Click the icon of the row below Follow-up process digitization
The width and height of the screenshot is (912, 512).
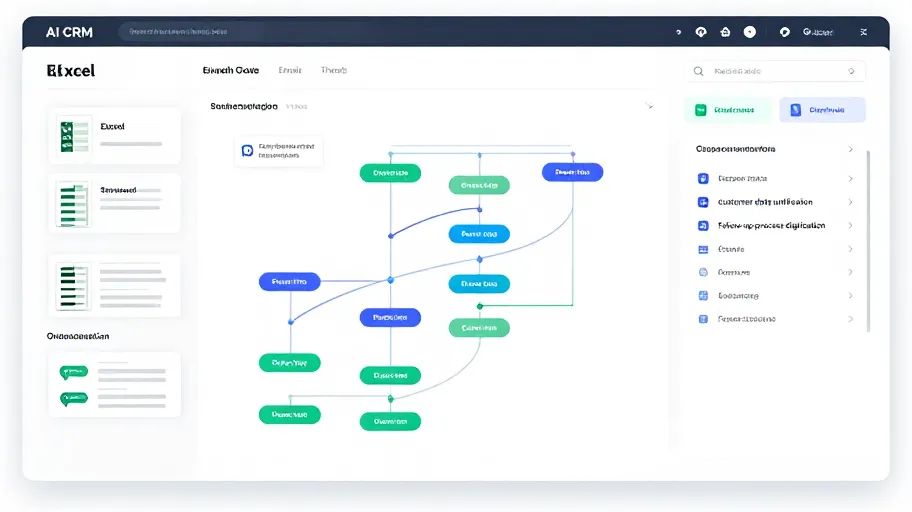[x=703, y=249]
